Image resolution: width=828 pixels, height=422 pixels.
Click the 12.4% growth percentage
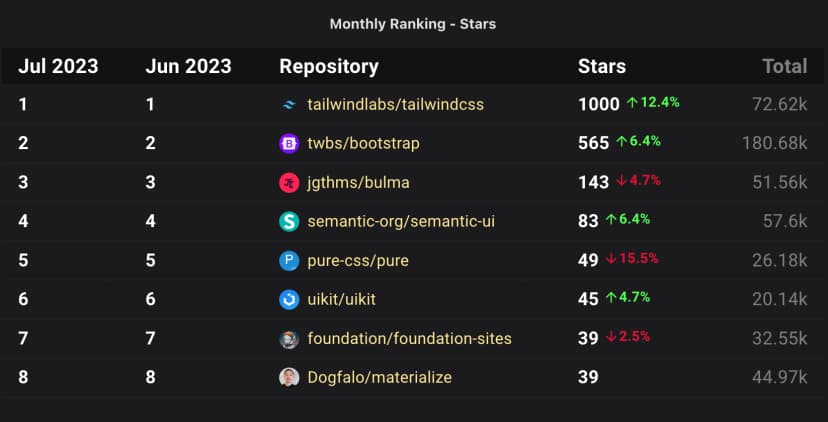point(660,103)
